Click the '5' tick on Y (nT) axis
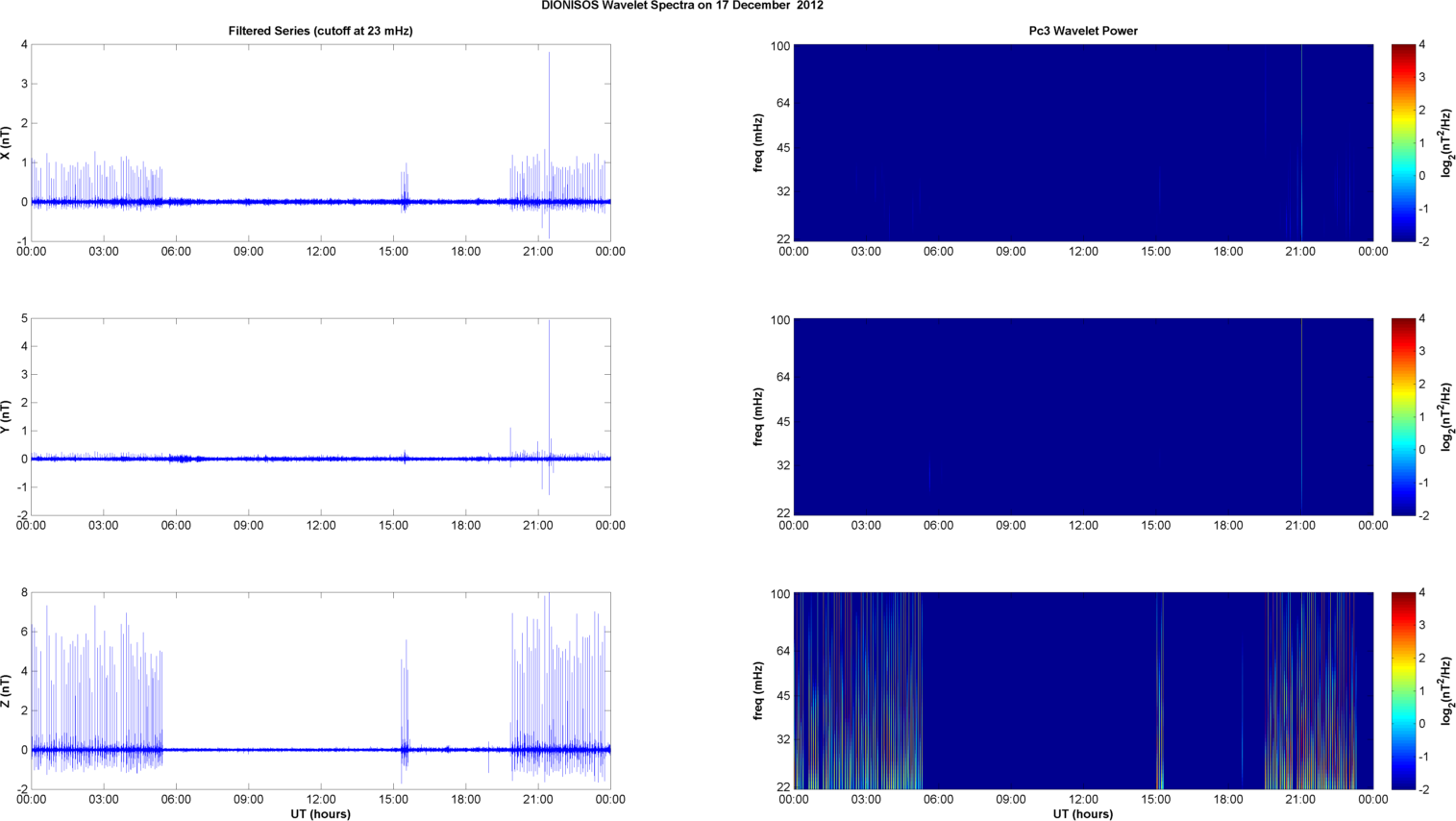 [x=24, y=319]
